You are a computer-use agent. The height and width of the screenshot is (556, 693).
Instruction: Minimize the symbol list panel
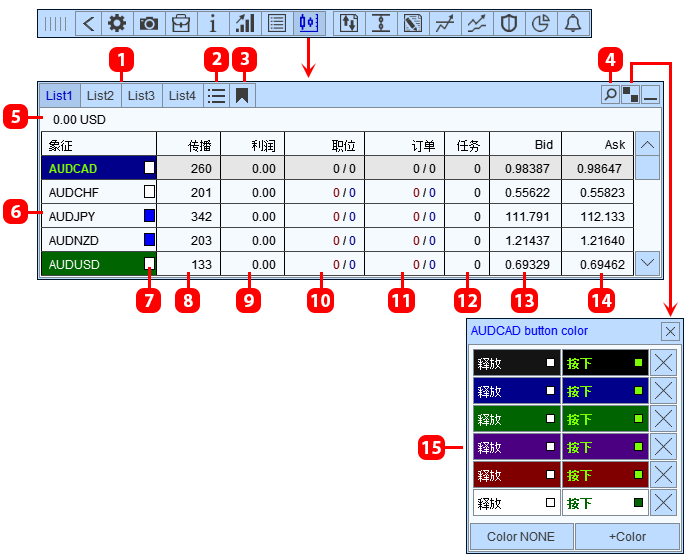[651, 95]
